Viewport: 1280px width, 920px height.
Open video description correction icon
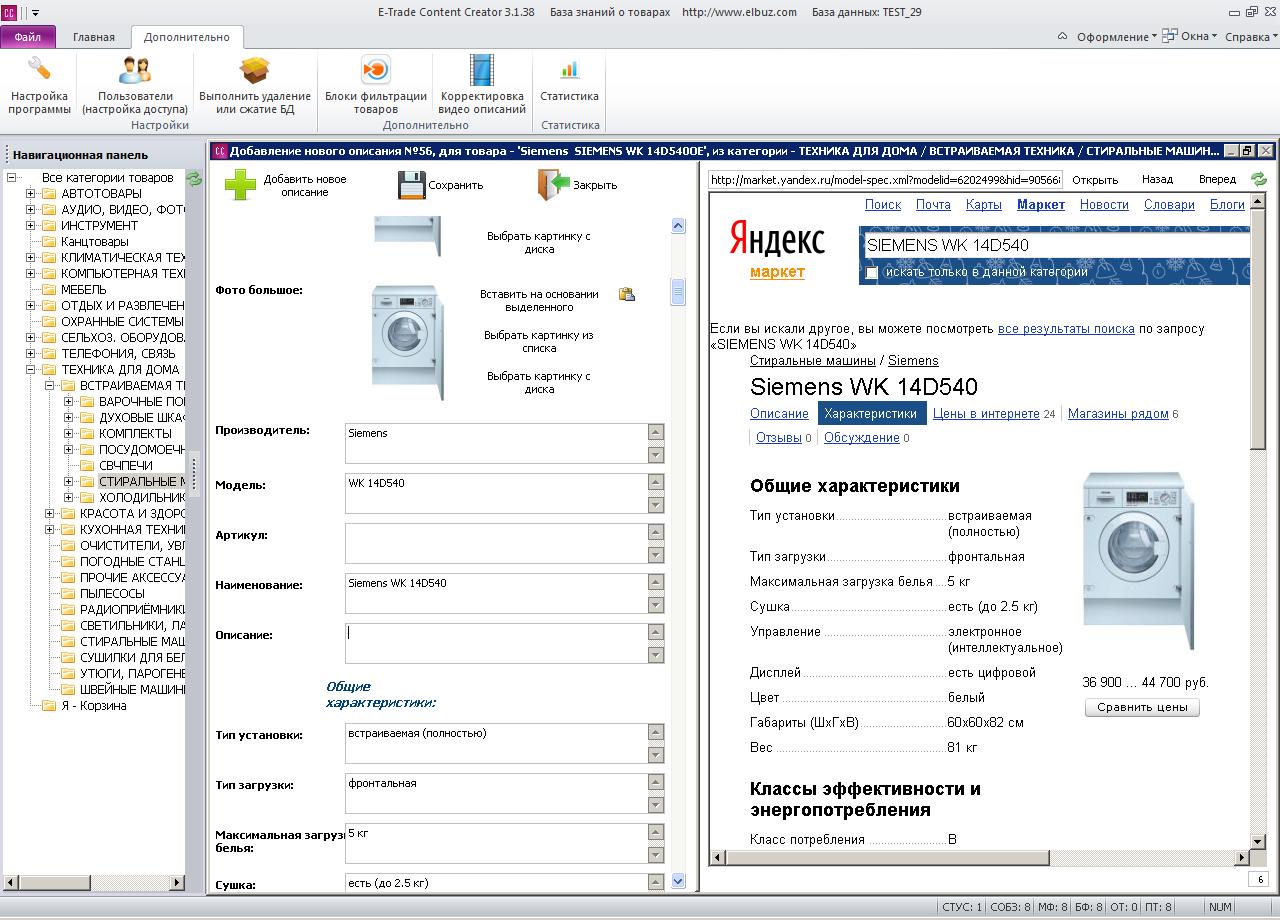click(x=482, y=70)
